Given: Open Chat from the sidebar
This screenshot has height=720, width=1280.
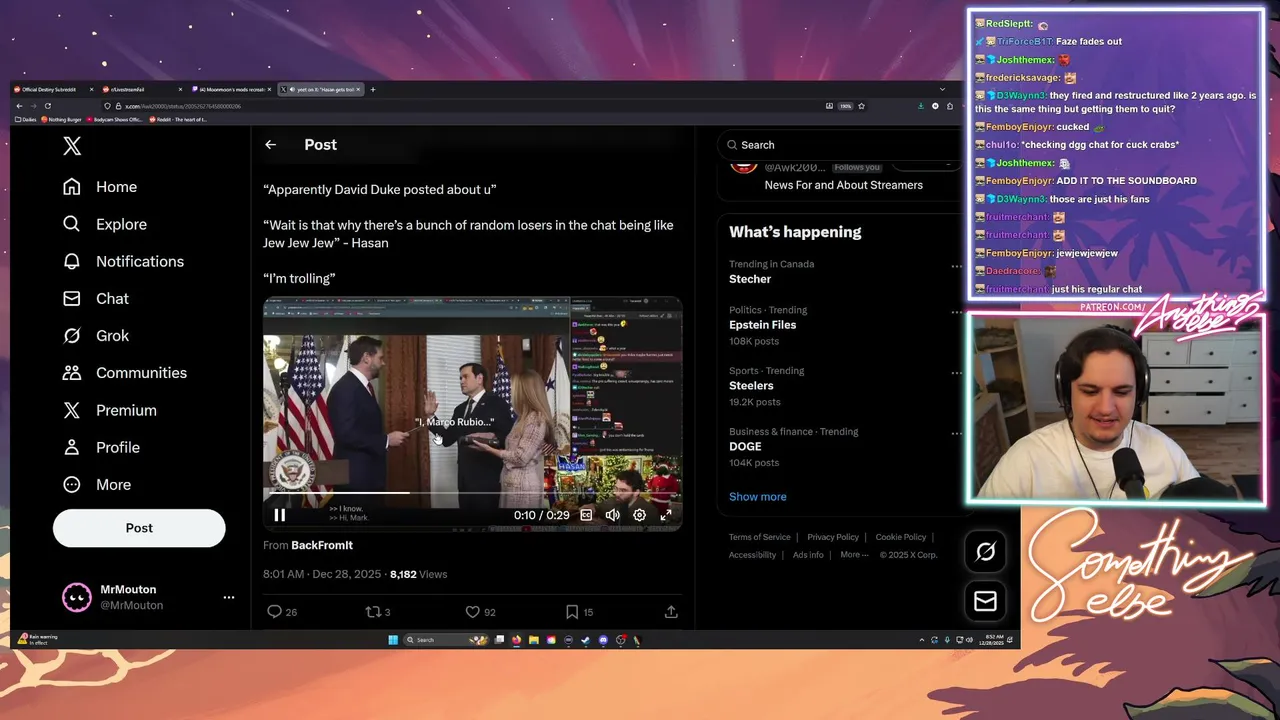Looking at the screenshot, I should click(96, 298).
